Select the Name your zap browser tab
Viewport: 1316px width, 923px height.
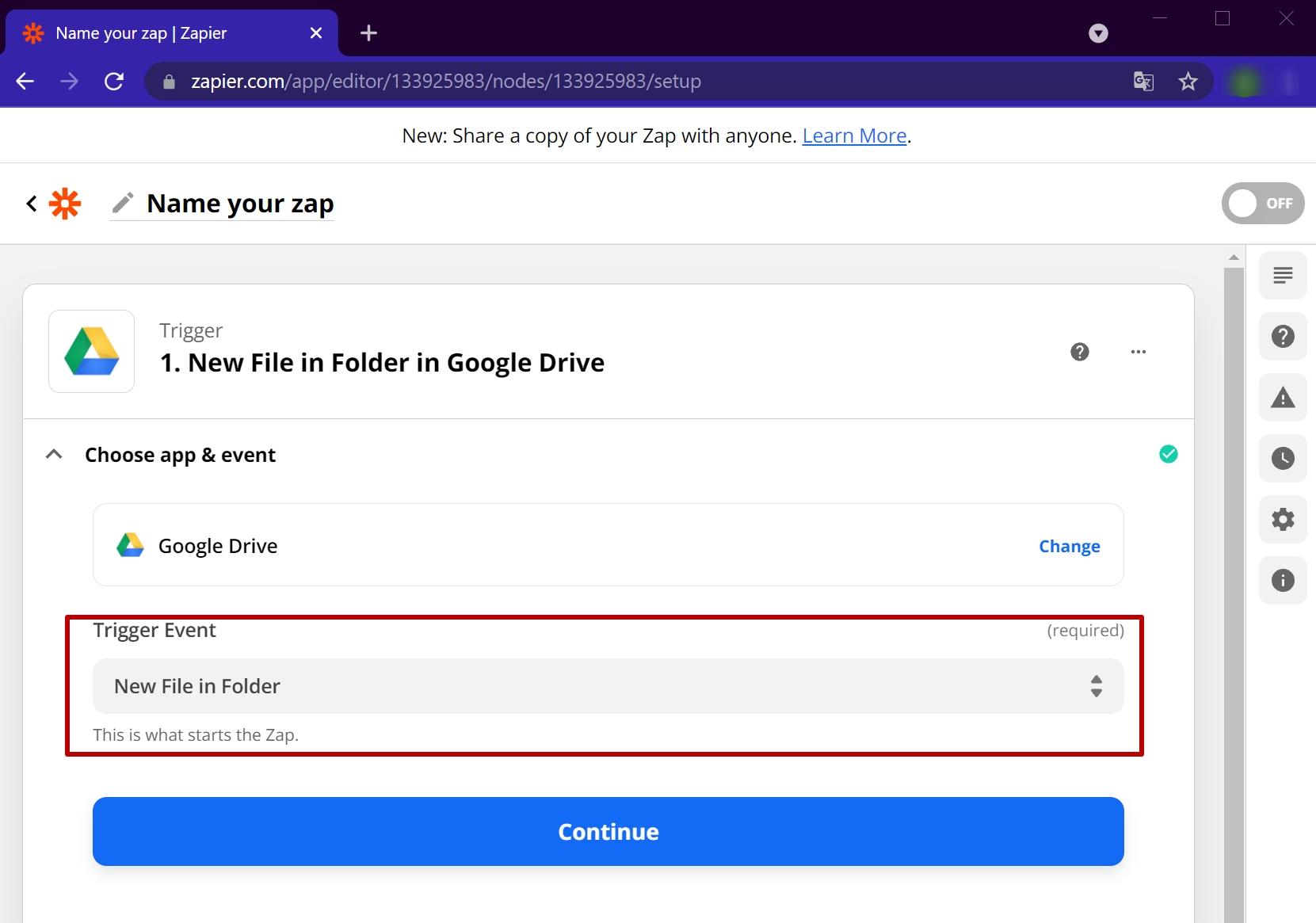tap(172, 33)
